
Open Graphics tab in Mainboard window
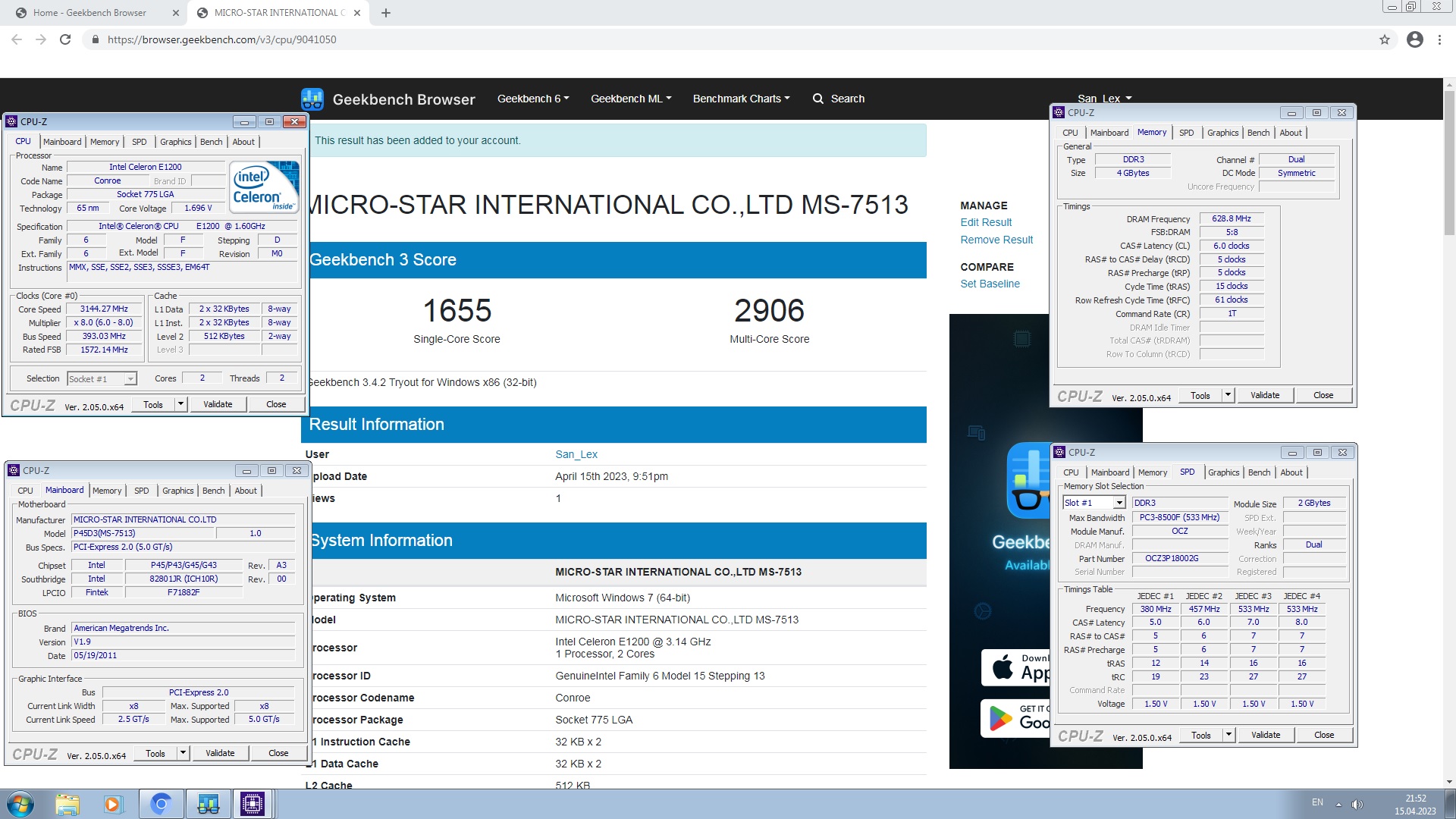coord(178,491)
